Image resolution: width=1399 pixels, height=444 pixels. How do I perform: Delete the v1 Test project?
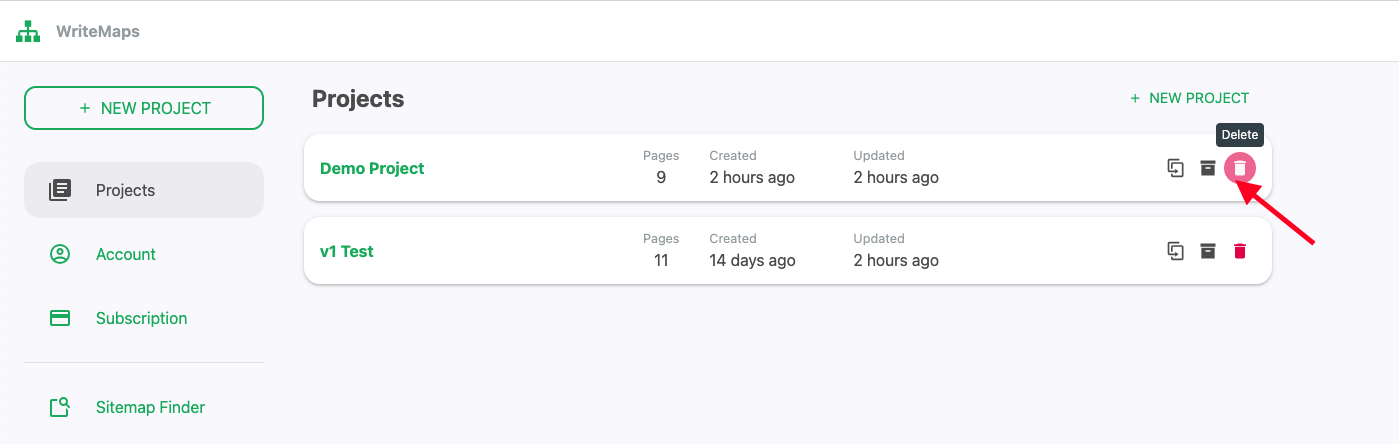point(1240,251)
